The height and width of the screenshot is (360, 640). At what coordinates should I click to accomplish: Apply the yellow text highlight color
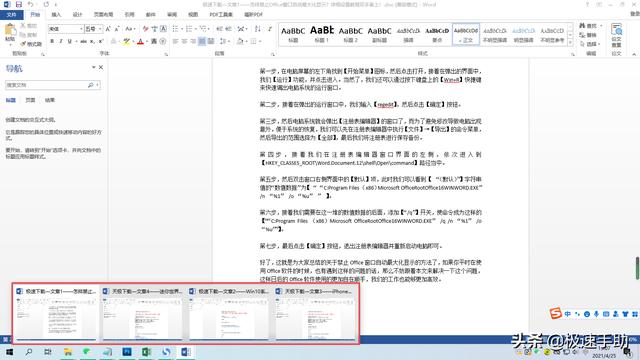pyautogui.click(x=127, y=41)
